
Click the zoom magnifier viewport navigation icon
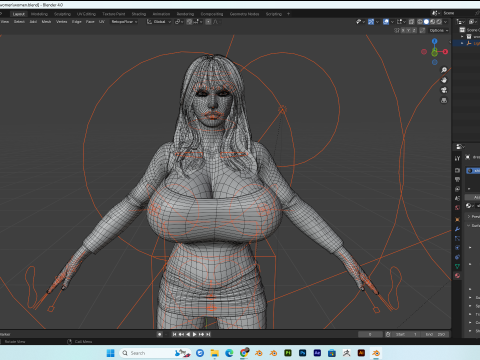click(444, 70)
